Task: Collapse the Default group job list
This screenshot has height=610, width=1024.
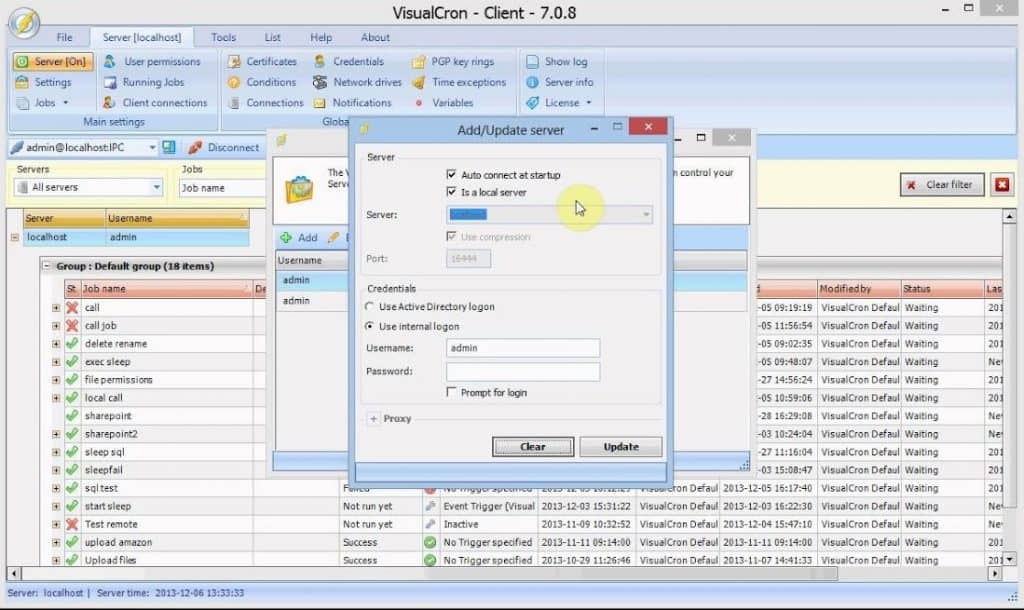Action: click(x=48, y=266)
